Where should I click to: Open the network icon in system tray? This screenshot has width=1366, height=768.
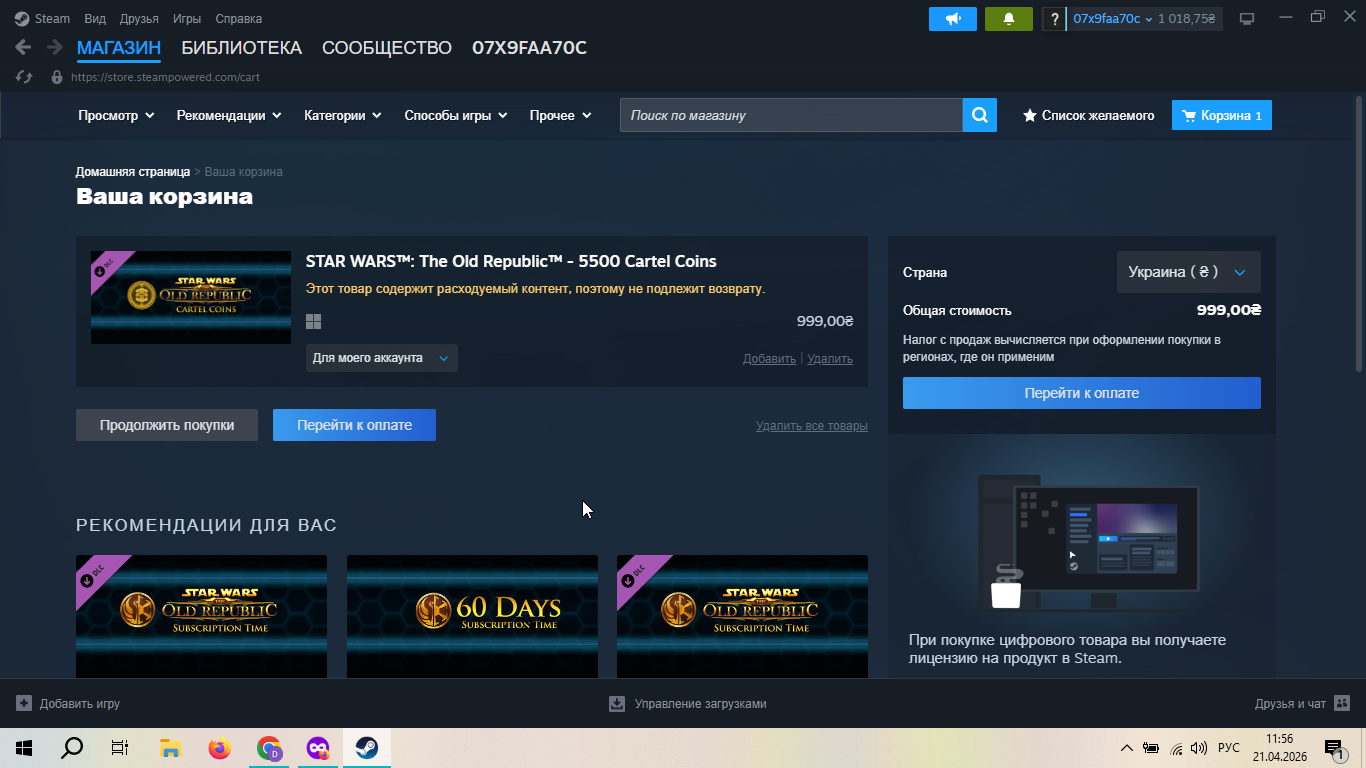click(1176, 748)
